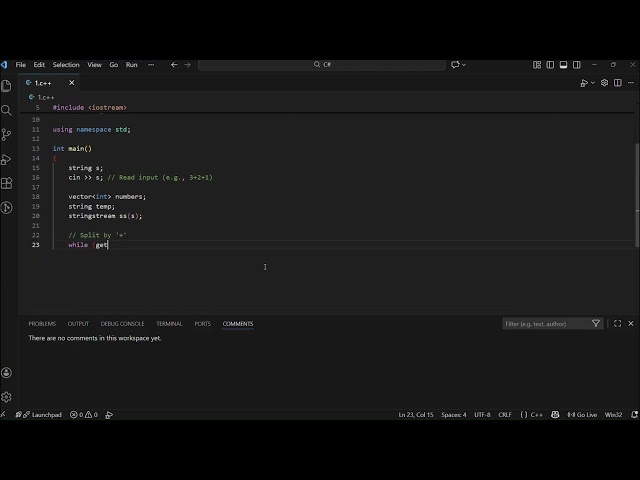This screenshot has width=640, height=480.
Task: Open the View menu
Action: click(x=94, y=64)
